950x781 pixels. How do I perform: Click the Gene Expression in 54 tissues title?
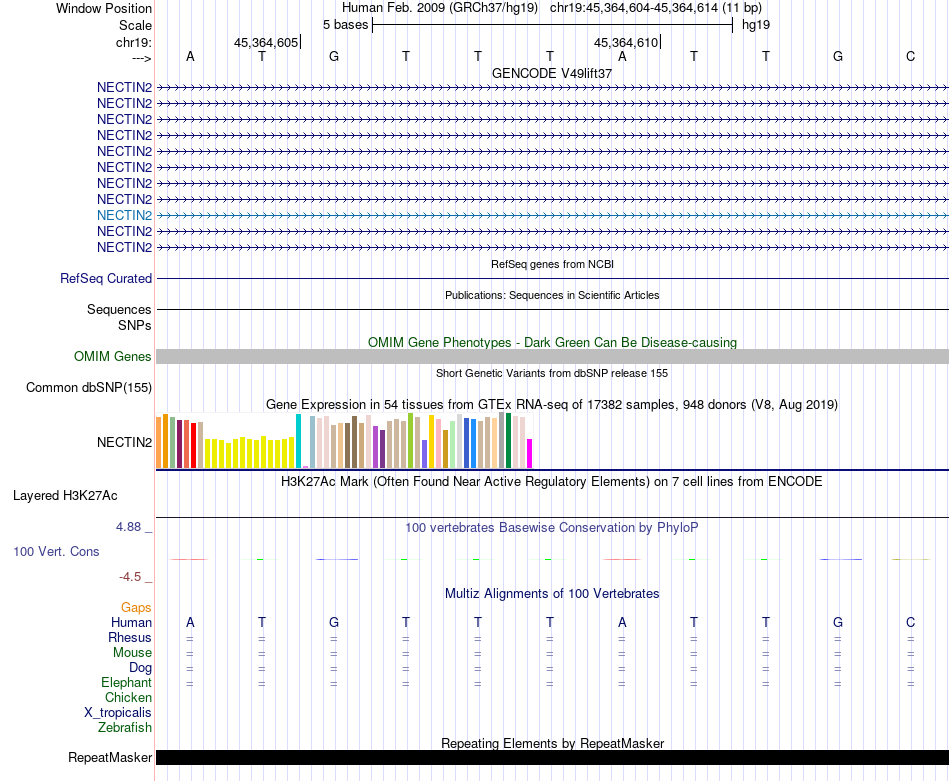[x=552, y=404]
